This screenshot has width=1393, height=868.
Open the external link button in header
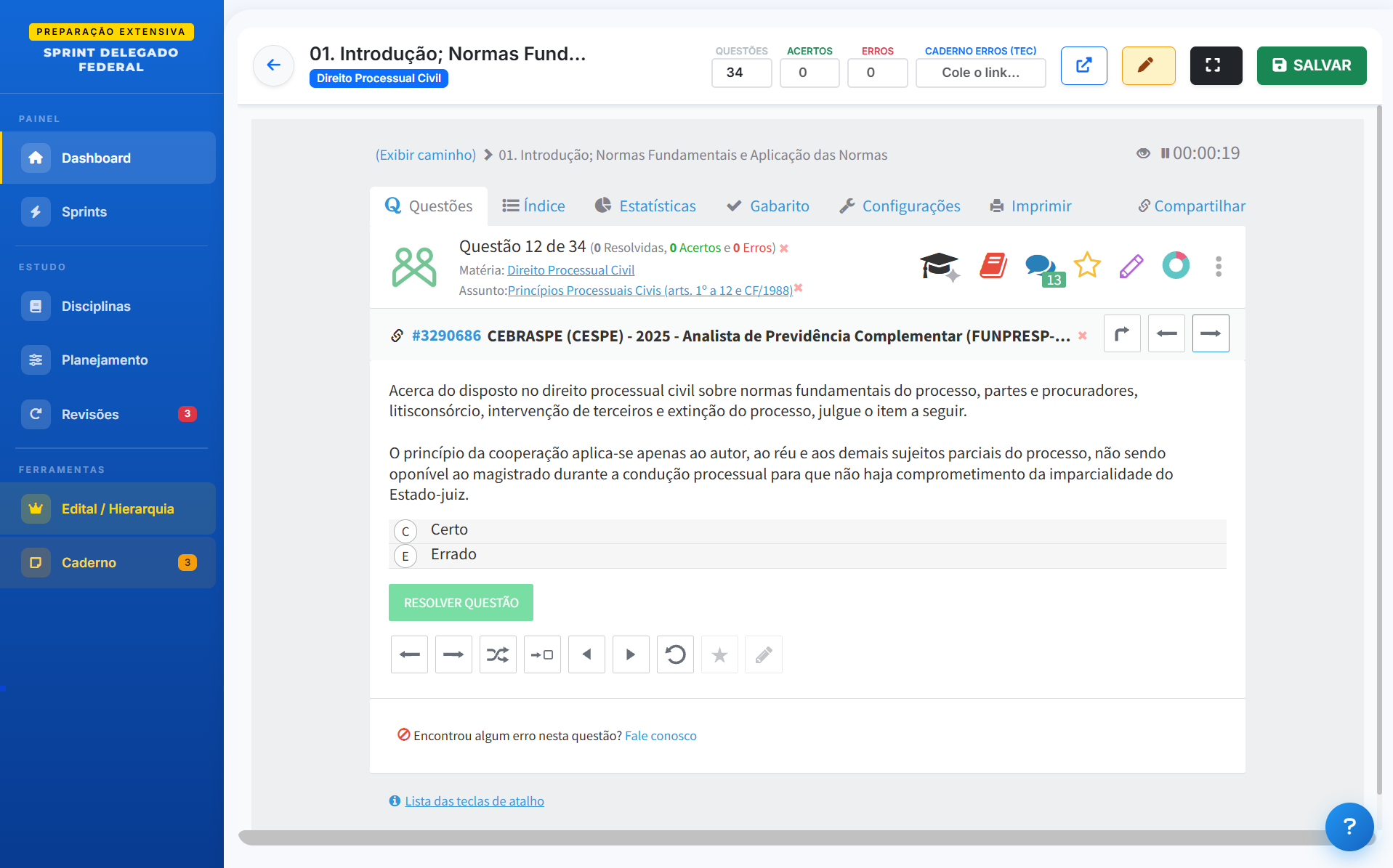click(x=1083, y=65)
